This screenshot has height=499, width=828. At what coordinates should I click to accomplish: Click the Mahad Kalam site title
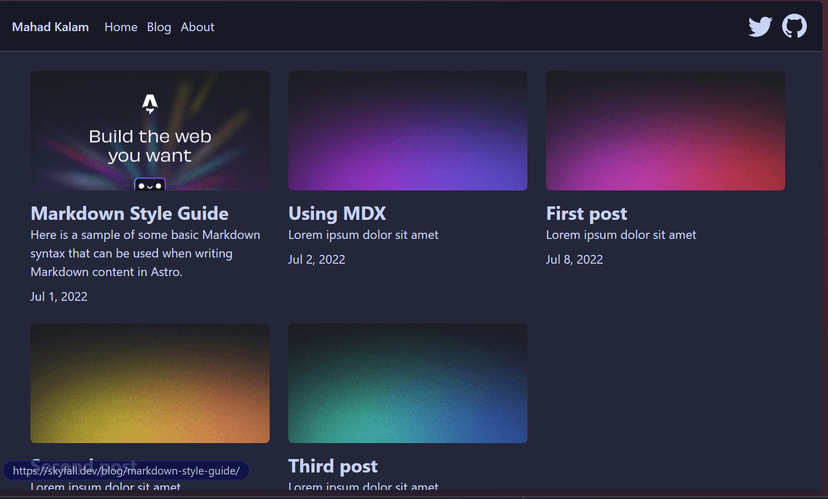(51, 27)
